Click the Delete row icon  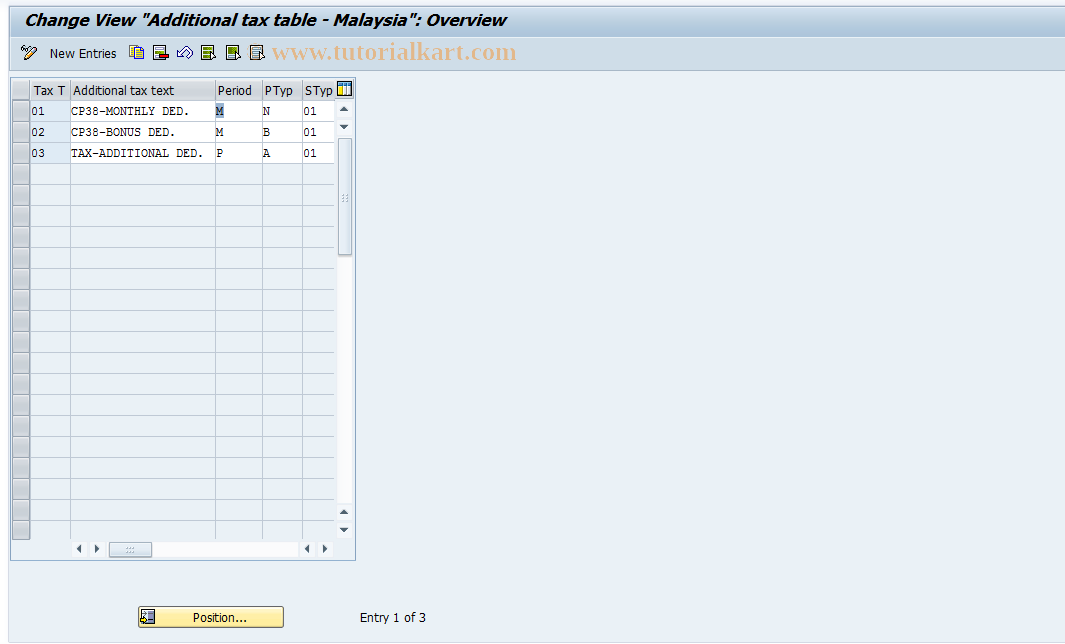(161, 53)
